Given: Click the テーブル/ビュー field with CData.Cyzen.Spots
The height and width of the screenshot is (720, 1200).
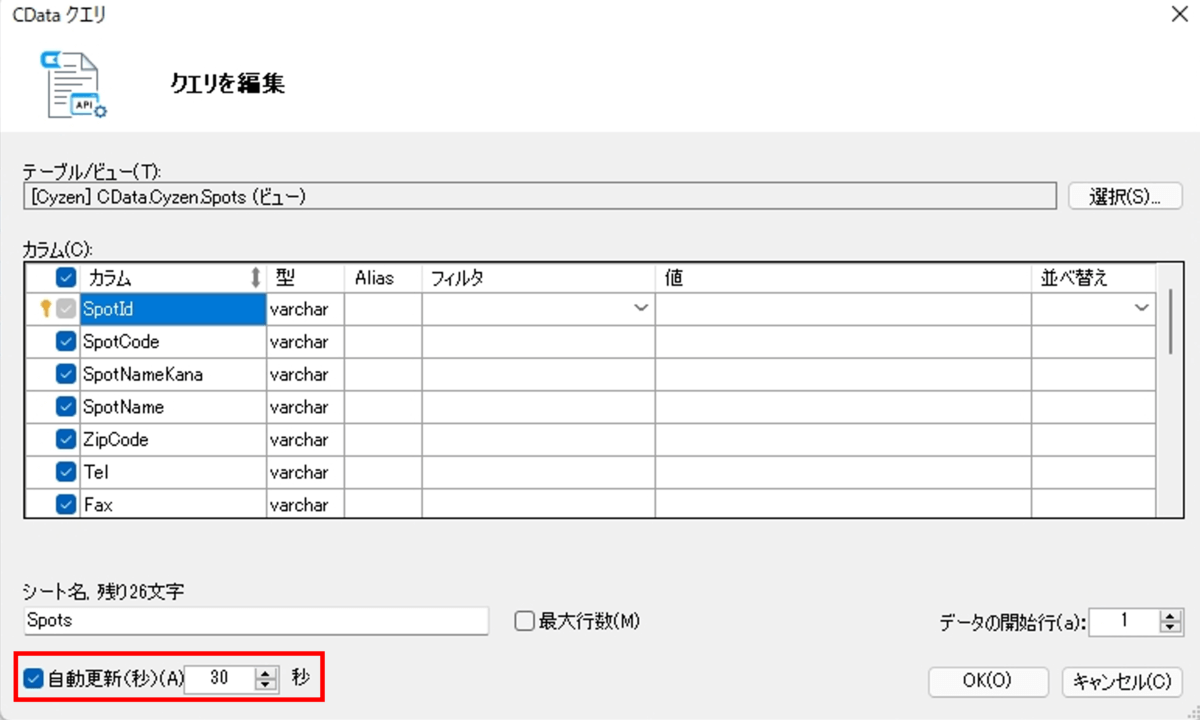Looking at the screenshot, I should point(539,196).
